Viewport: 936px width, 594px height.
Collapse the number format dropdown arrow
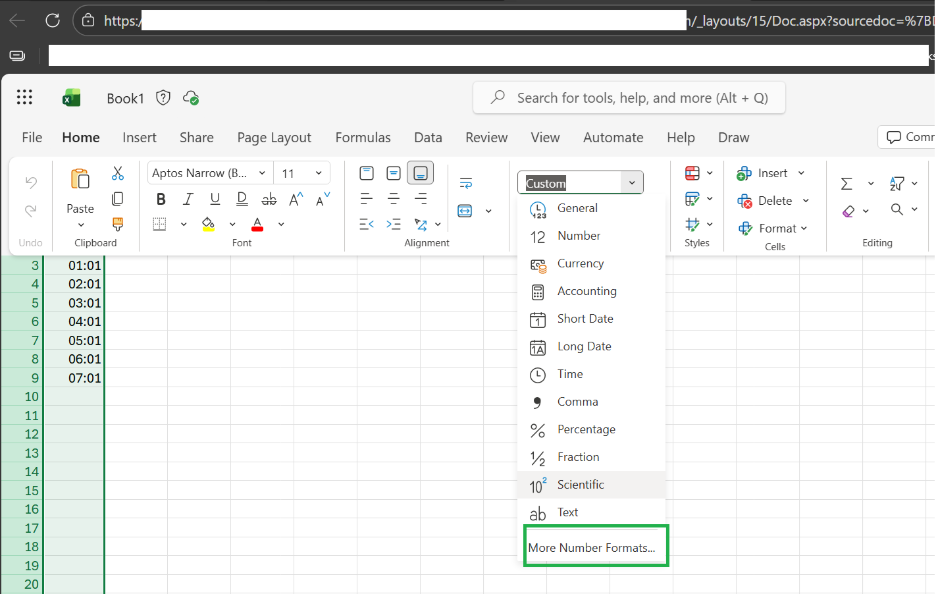(x=632, y=183)
